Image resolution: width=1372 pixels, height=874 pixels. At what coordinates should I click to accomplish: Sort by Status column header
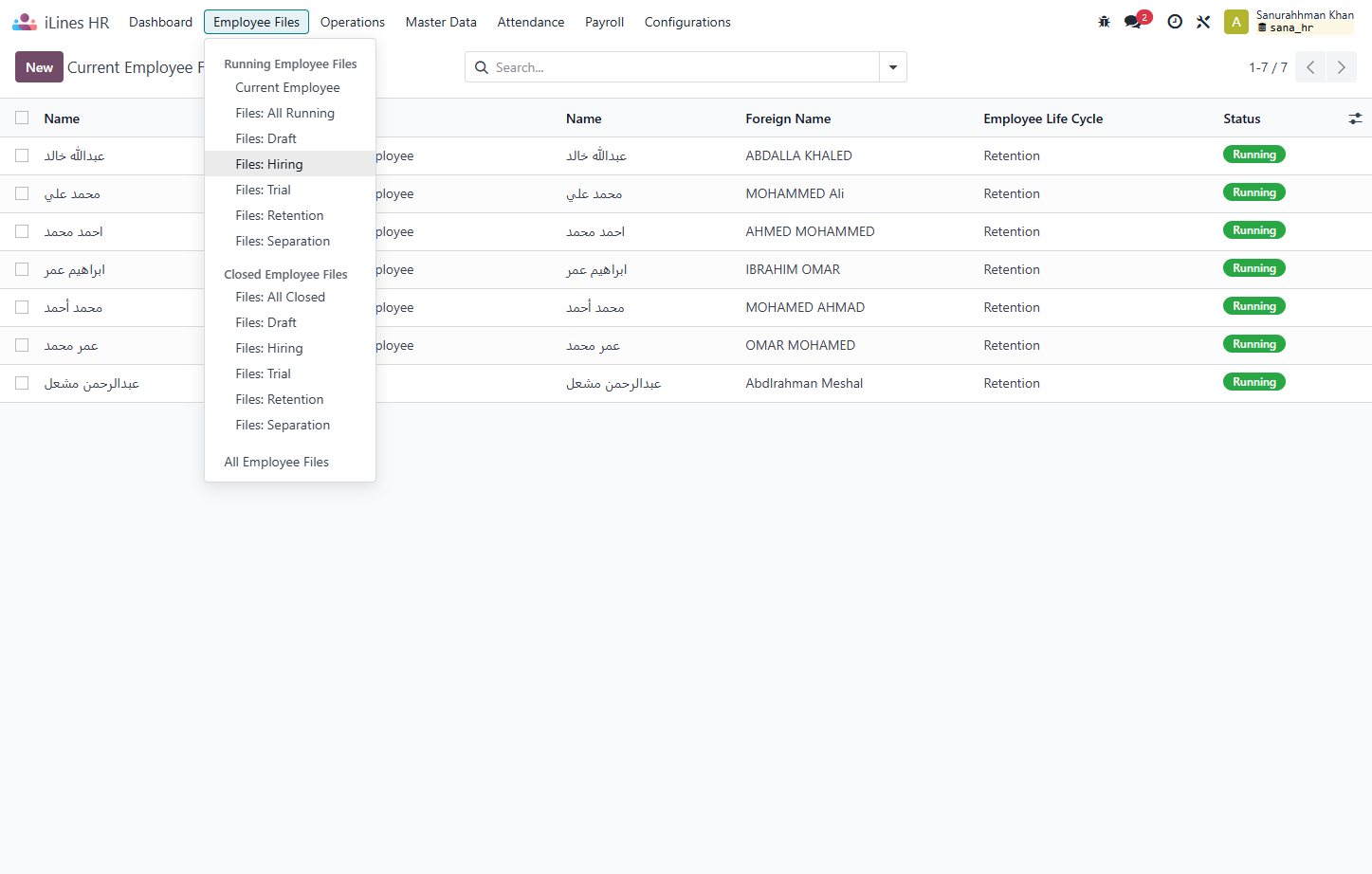(1241, 118)
